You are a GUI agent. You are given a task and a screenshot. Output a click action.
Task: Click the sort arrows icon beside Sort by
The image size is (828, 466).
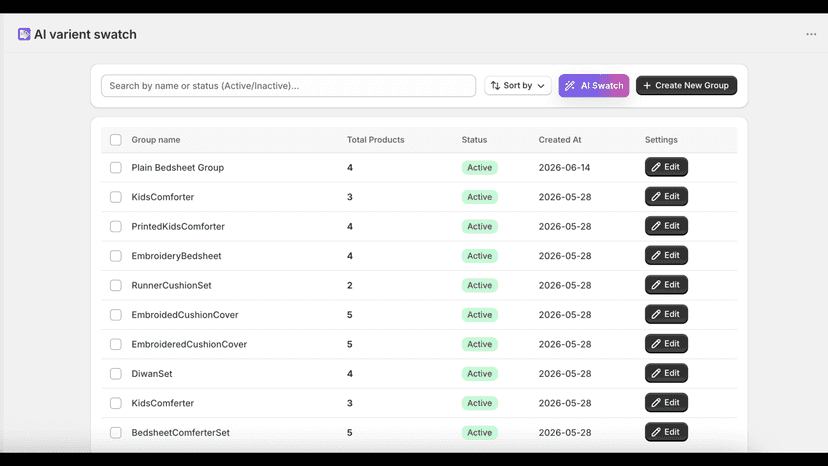(x=495, y=86)
